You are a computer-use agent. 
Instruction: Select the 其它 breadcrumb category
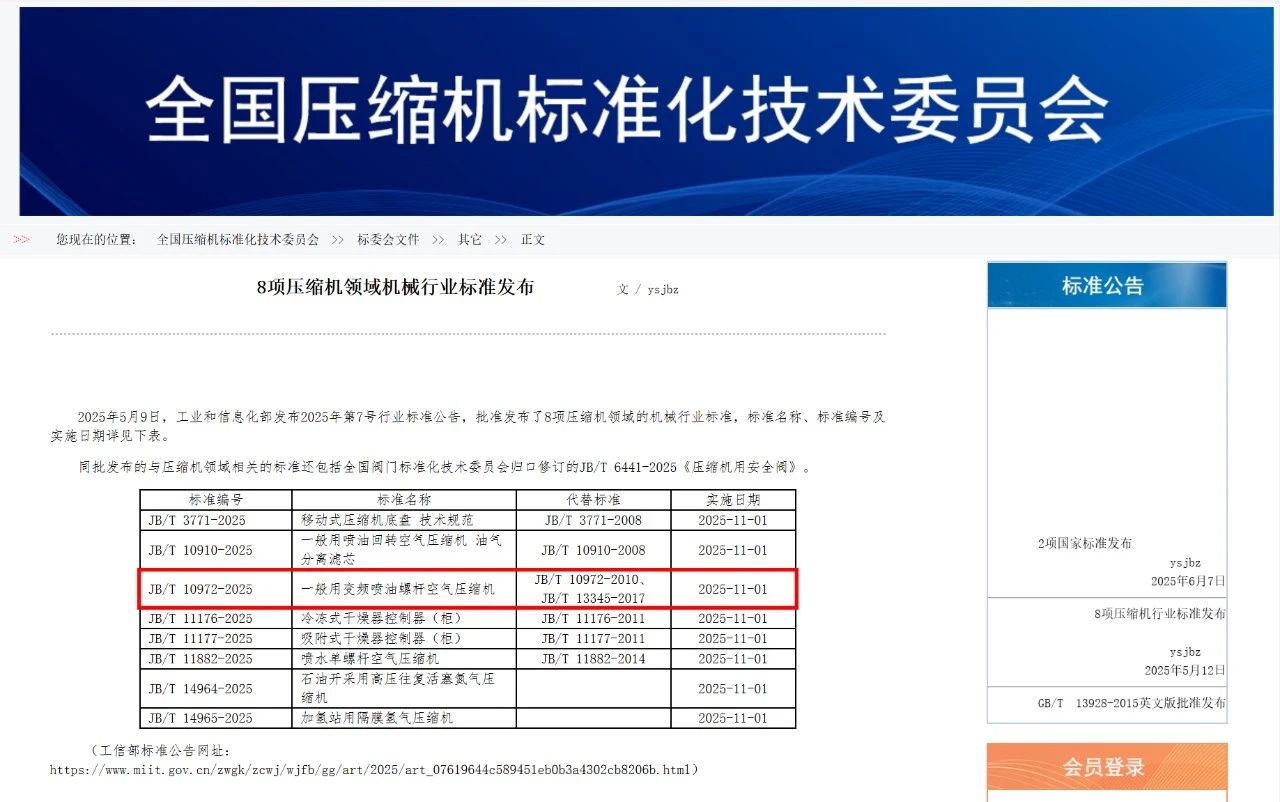(469, 240)
